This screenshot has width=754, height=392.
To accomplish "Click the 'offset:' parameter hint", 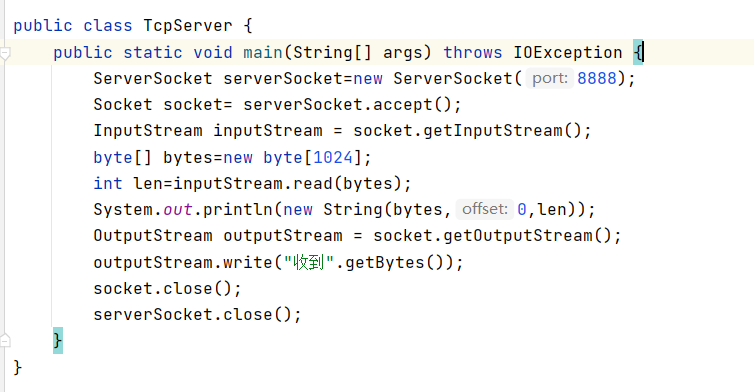I will coord(485,209).
